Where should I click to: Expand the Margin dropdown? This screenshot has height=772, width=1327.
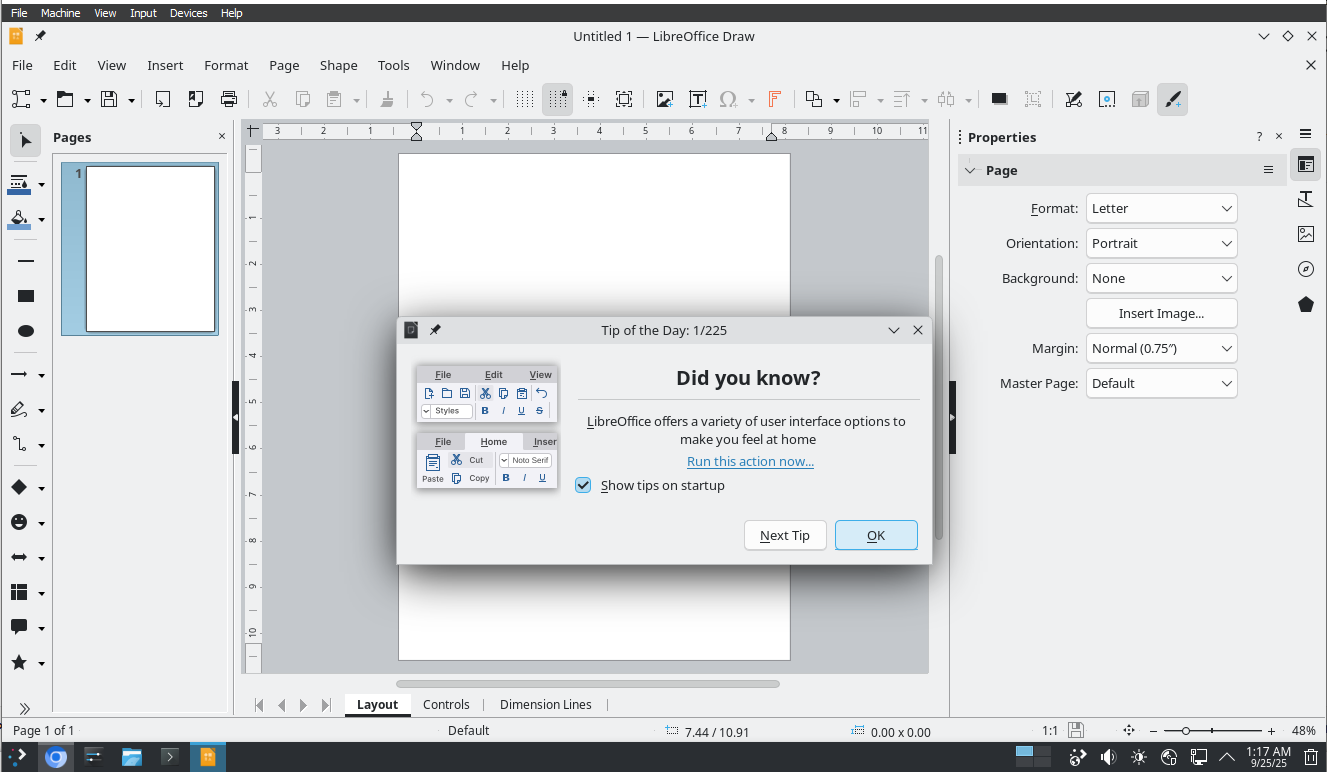coord(1161,348)
